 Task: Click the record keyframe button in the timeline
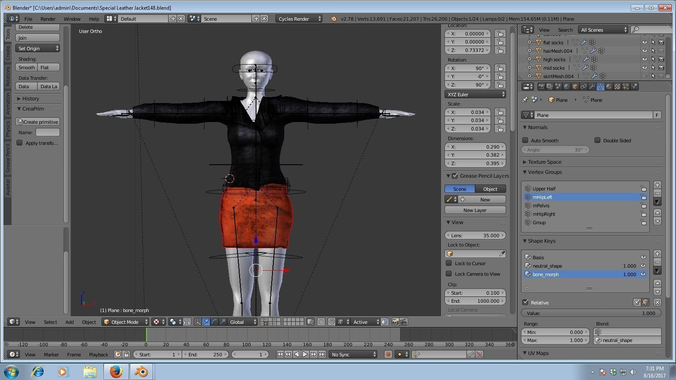[388, 354]
